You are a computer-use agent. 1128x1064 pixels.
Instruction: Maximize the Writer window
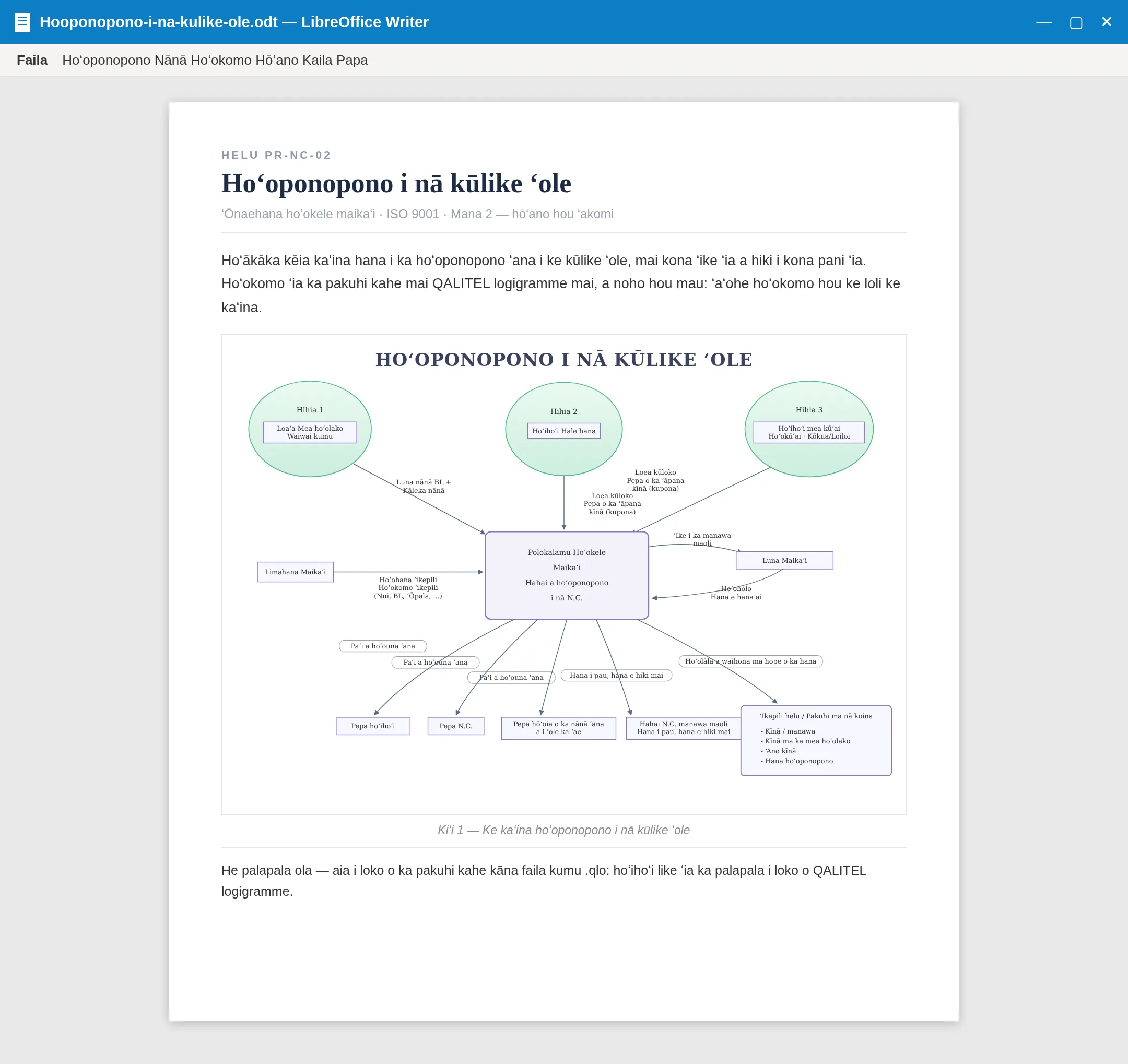[x=1076, y=22]
